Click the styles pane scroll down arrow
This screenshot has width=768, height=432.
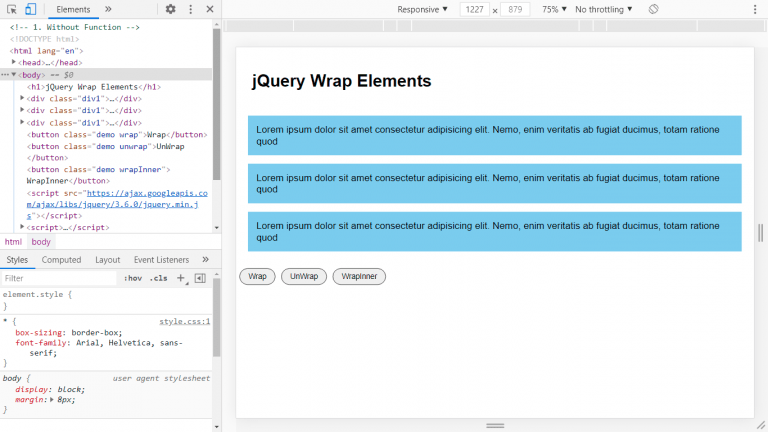click(x=216, y=427)
